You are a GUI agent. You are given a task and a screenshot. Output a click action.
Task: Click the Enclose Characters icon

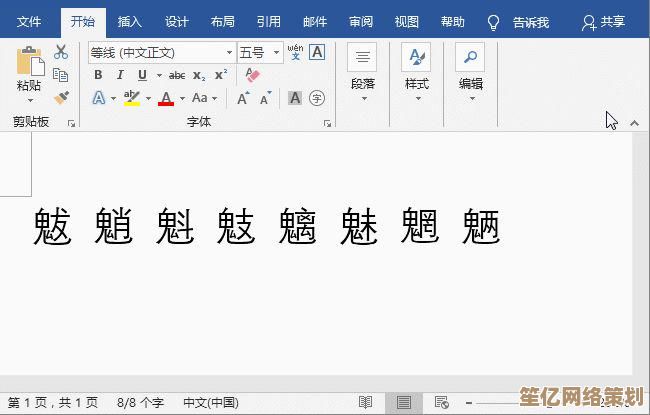point(317,98)
